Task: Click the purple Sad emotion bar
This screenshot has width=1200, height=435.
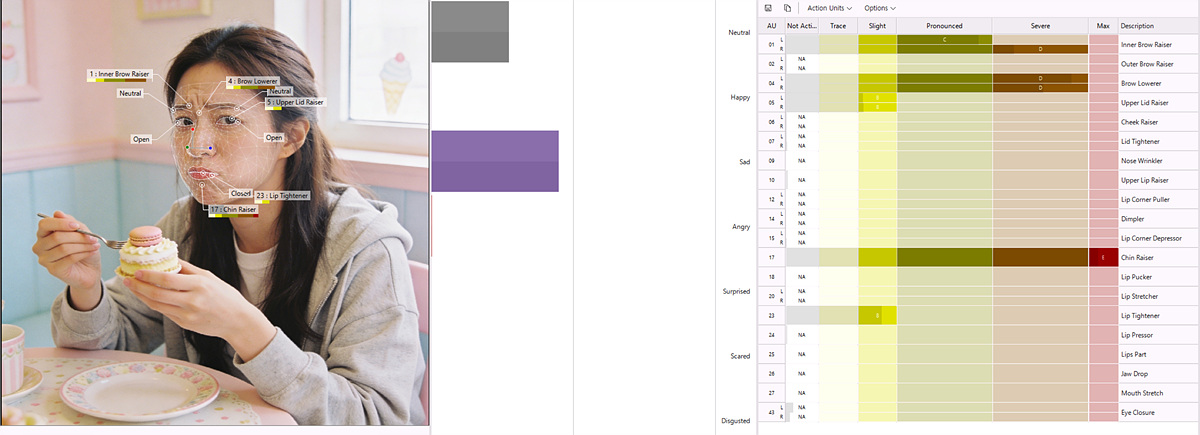Action: coord(495,161)
